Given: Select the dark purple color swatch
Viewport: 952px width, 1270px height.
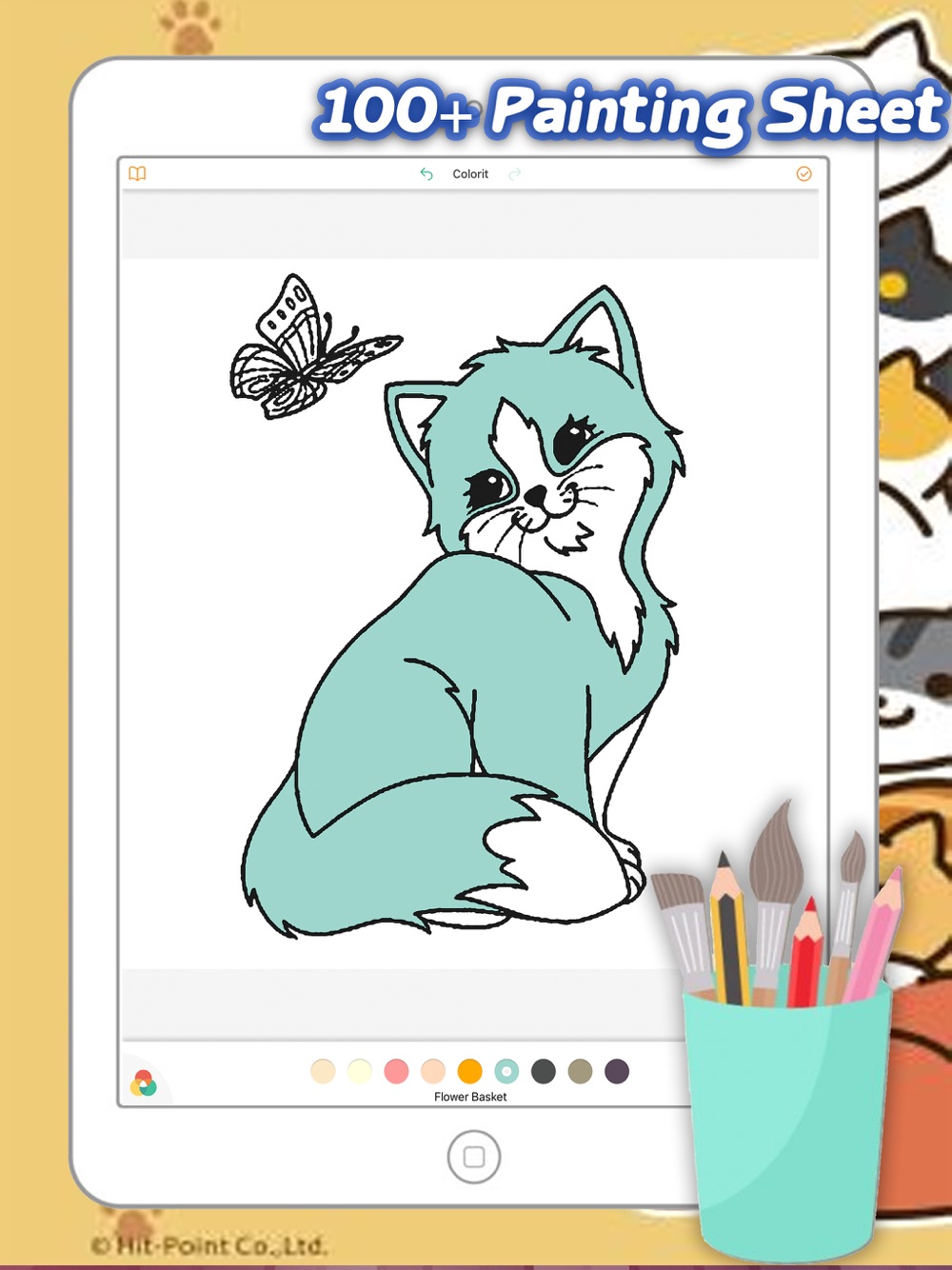Looking at the screenshot, I should click(617, 1071).
